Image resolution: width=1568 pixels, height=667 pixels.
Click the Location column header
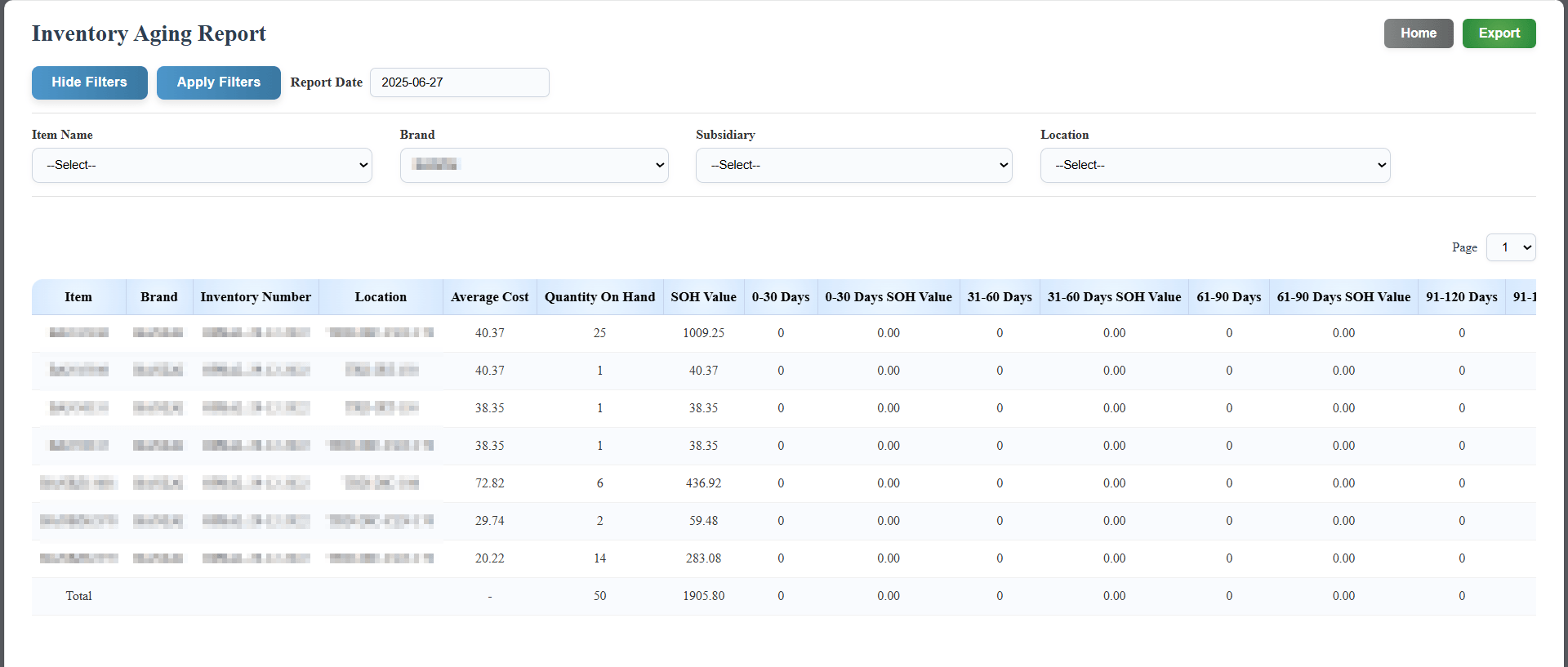(381, 297)
